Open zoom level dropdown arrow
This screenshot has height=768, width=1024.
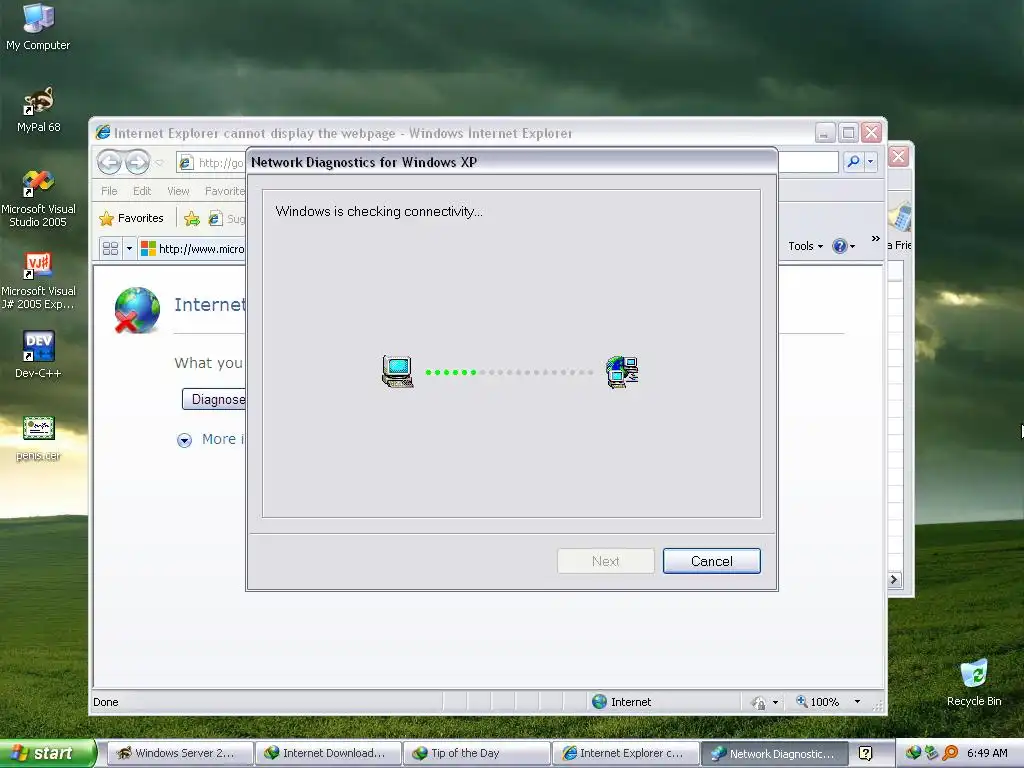coord(857,702)
